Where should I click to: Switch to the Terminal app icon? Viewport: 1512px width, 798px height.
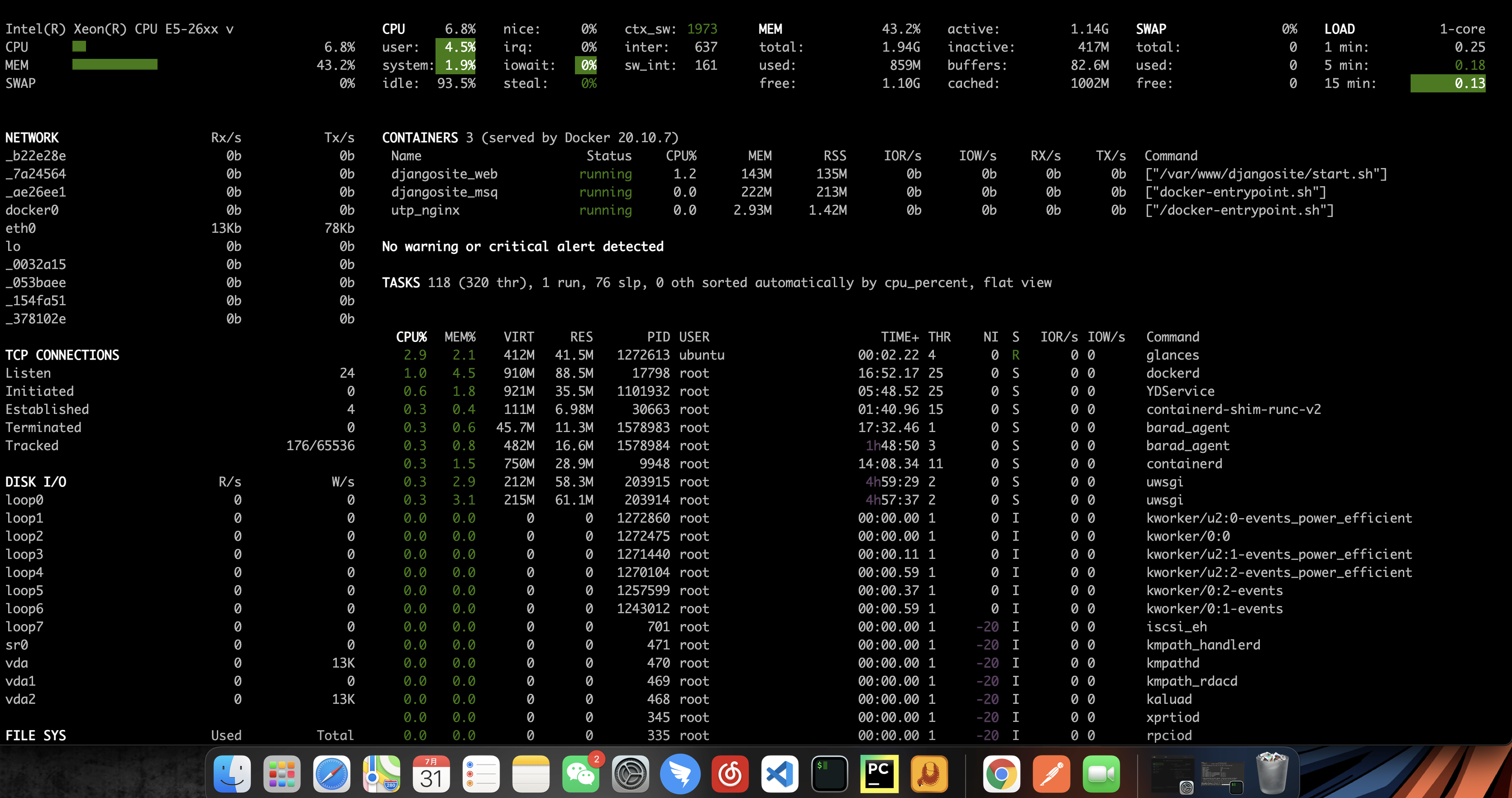829,774
